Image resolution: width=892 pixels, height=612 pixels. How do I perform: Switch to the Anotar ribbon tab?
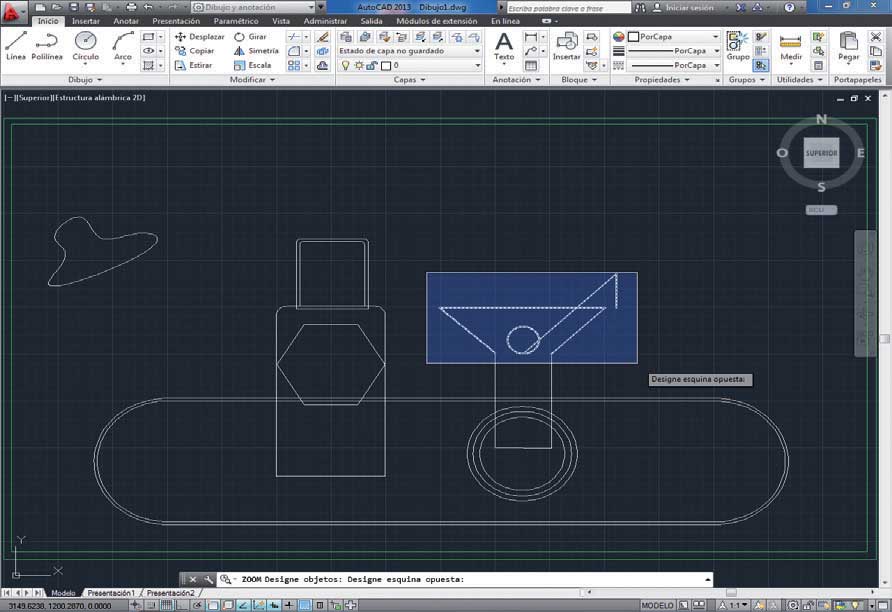126,21
